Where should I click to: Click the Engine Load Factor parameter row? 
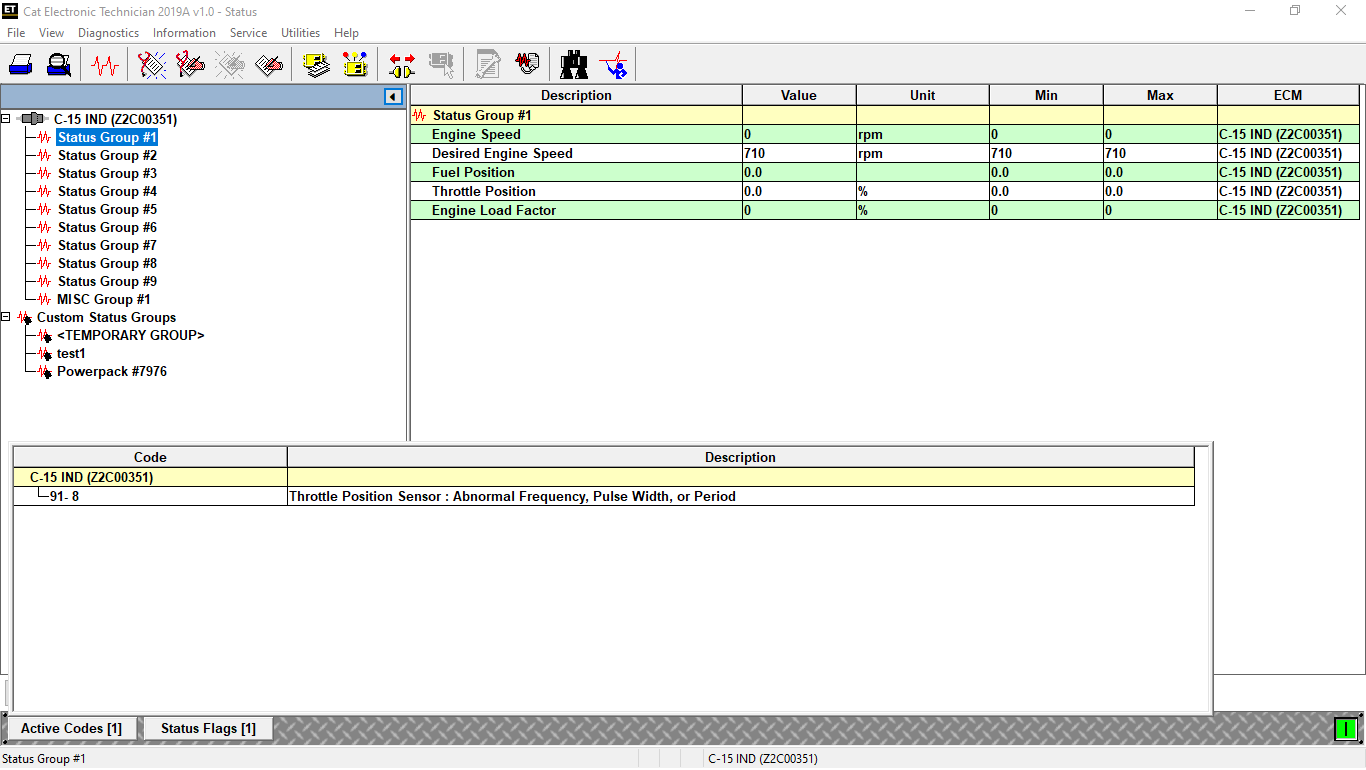click(885, 210)
